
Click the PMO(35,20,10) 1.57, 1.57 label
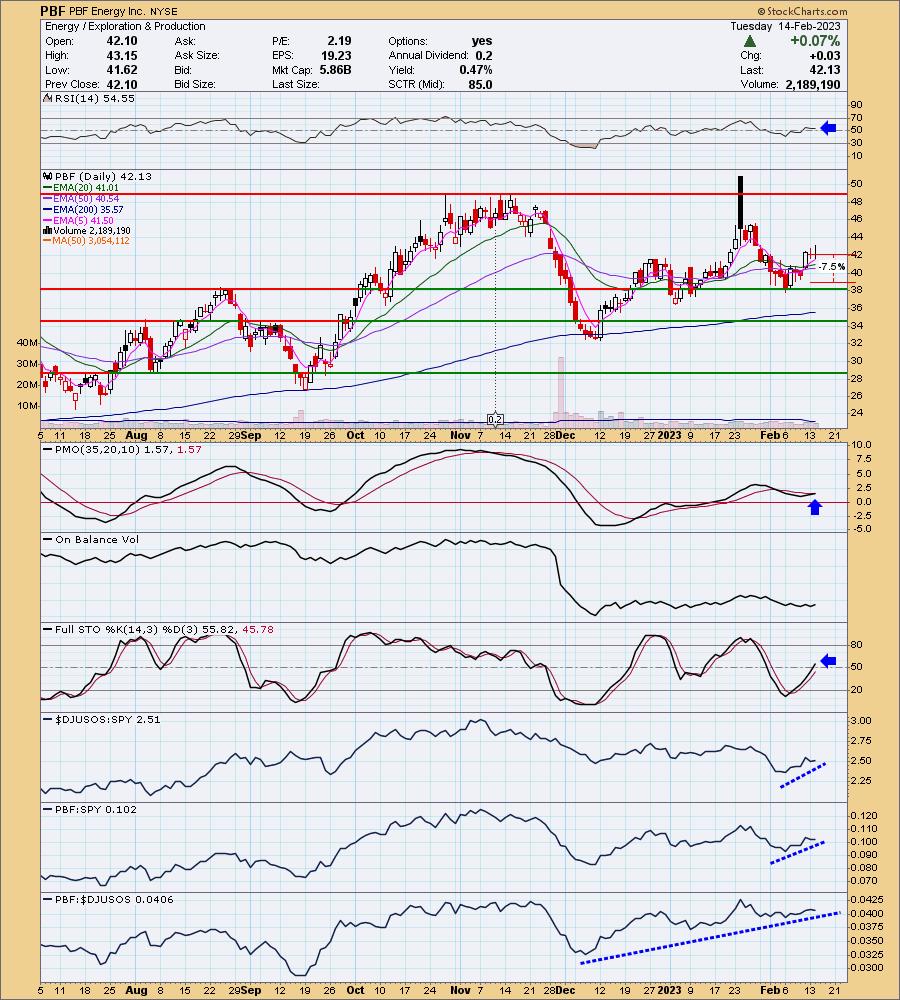[x=128, y=450]
